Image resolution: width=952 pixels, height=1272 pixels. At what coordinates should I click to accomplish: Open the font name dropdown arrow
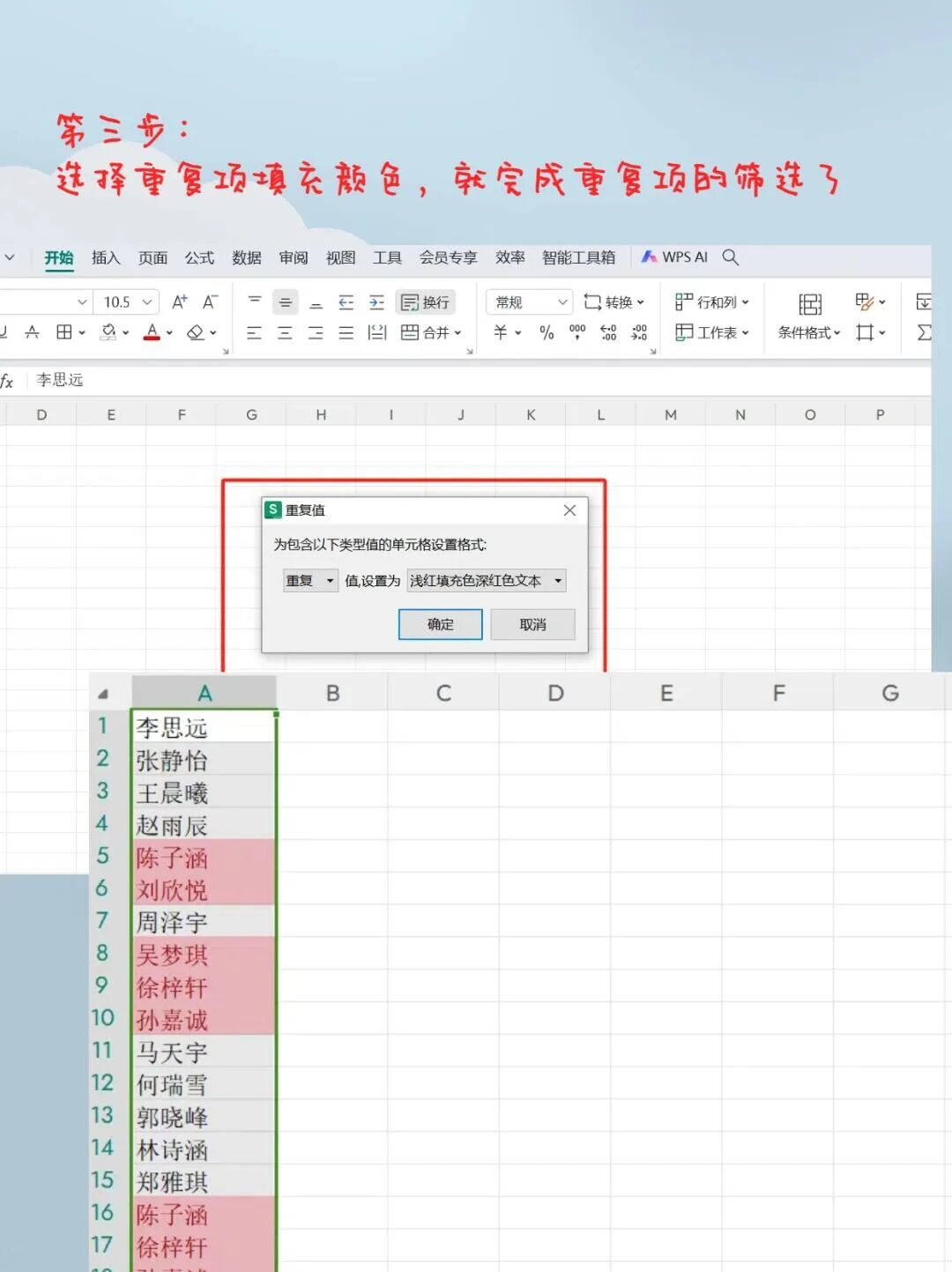(x=82, y=302)
